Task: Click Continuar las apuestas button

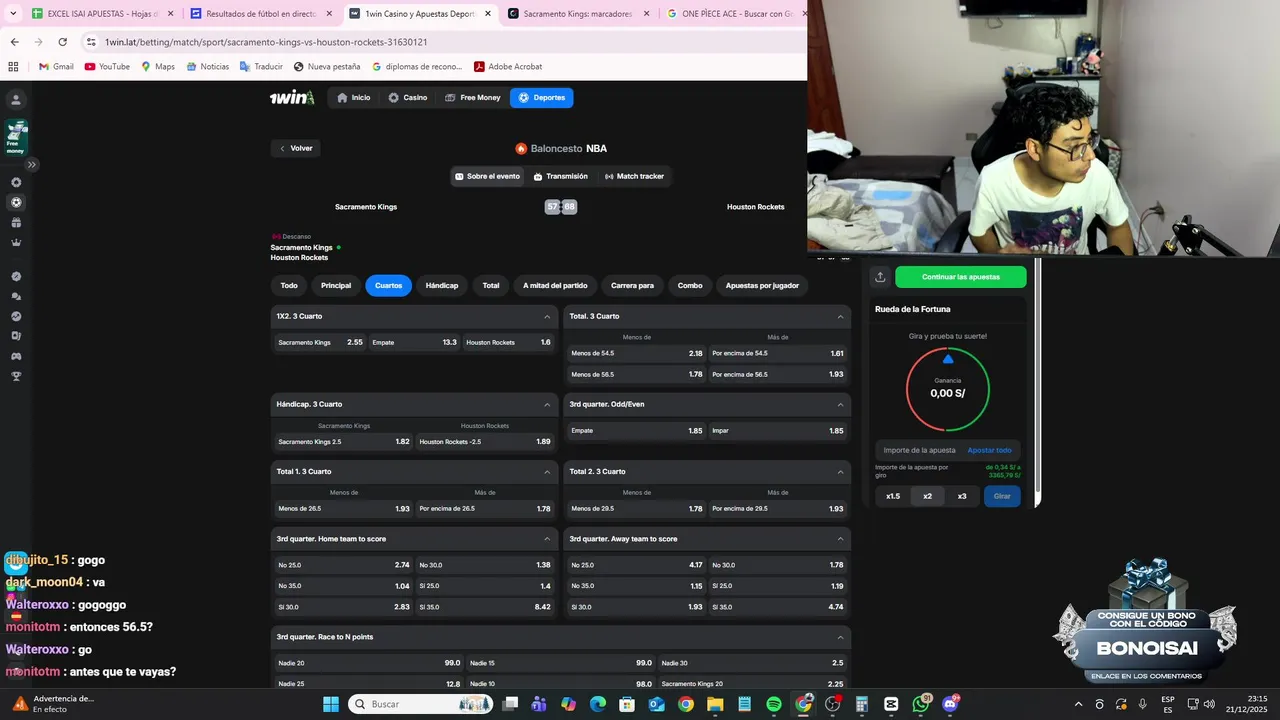Action: tap(960, 277)
